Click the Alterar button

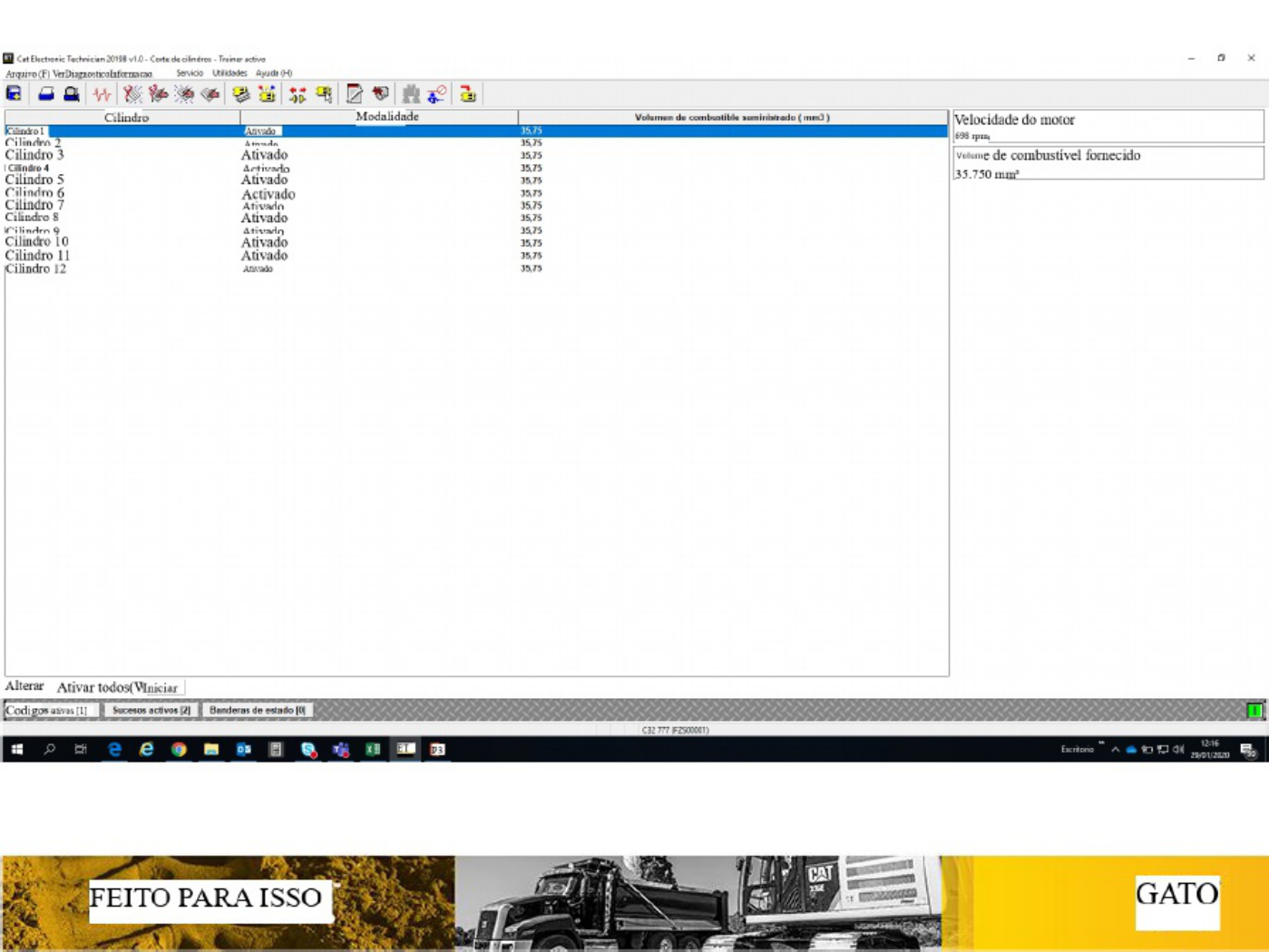tap(24, 686)
